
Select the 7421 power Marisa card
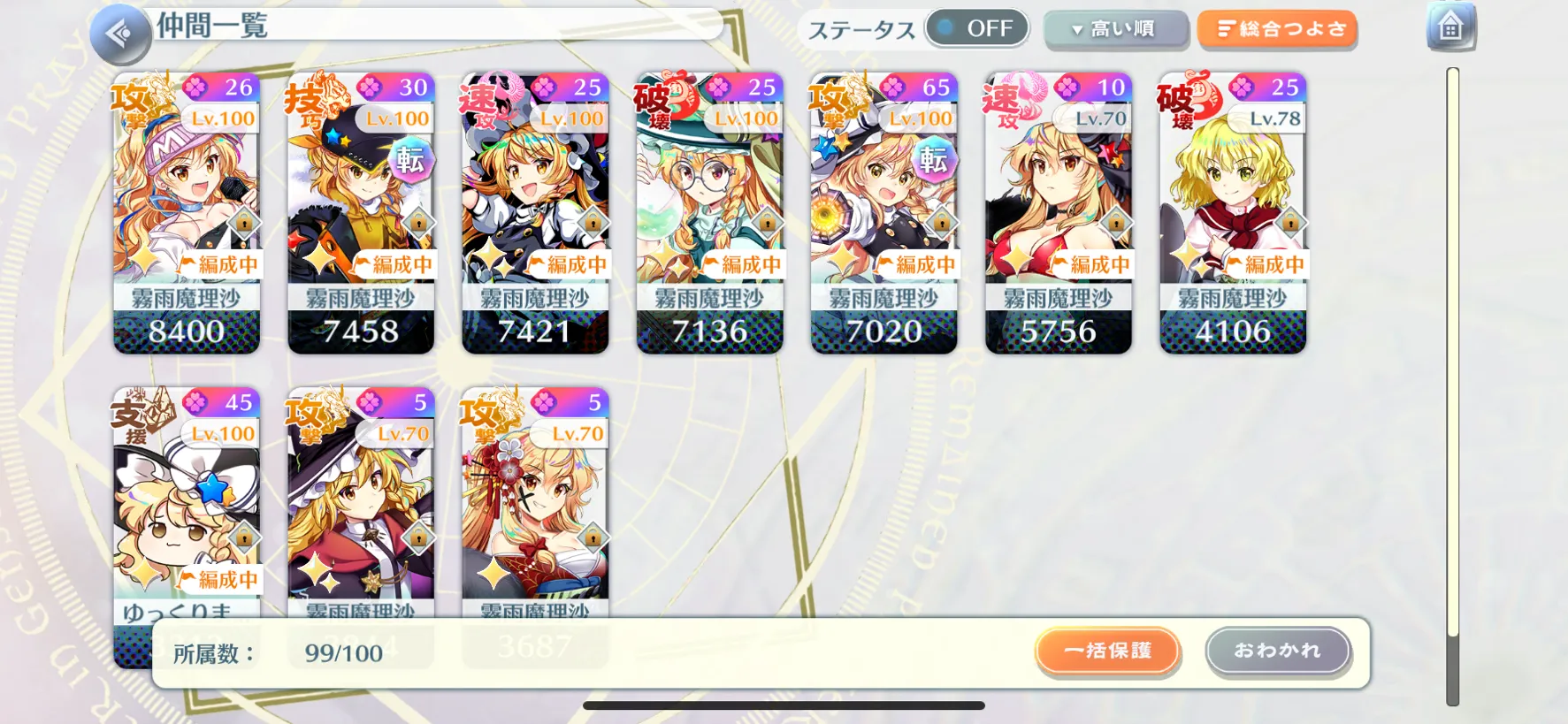(535, 213)
